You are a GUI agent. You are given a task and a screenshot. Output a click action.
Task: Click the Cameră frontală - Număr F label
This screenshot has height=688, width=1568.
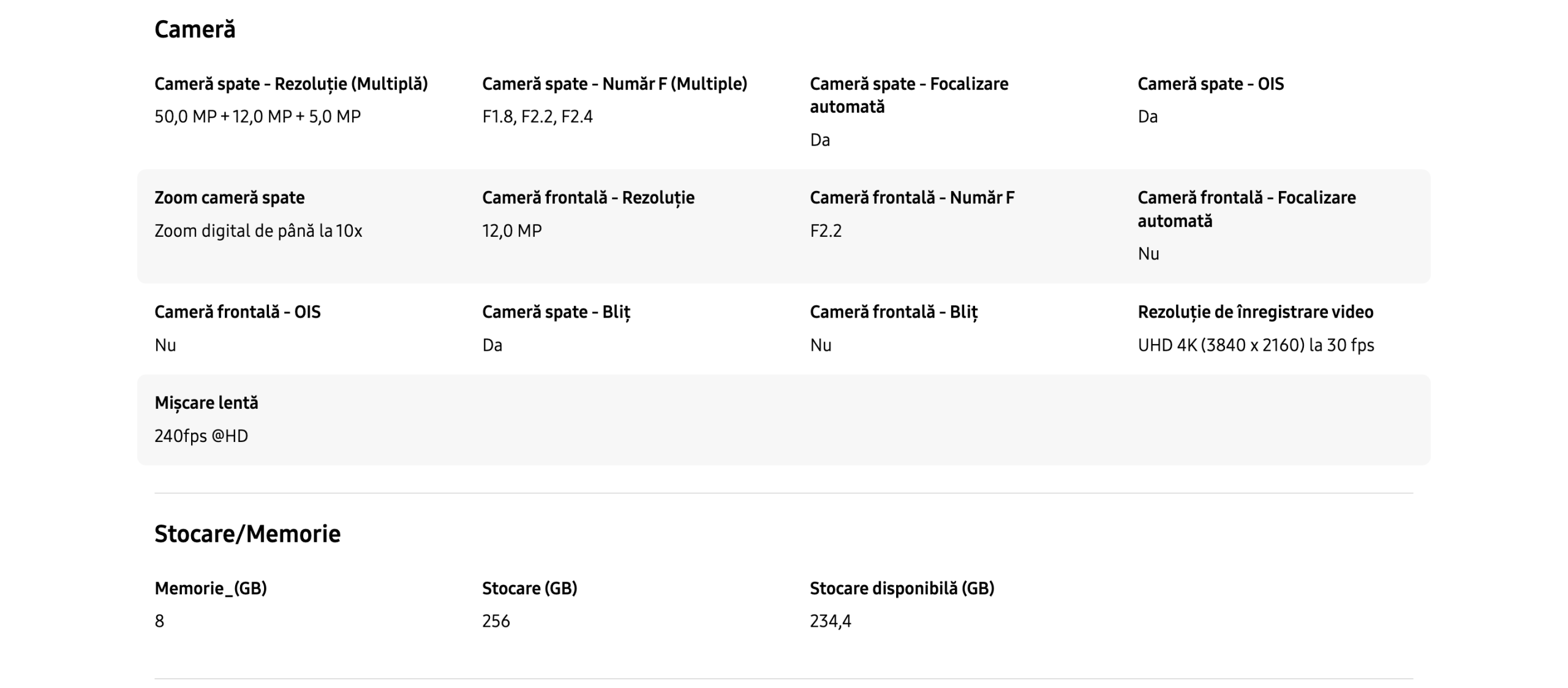[x=912, y=198]
